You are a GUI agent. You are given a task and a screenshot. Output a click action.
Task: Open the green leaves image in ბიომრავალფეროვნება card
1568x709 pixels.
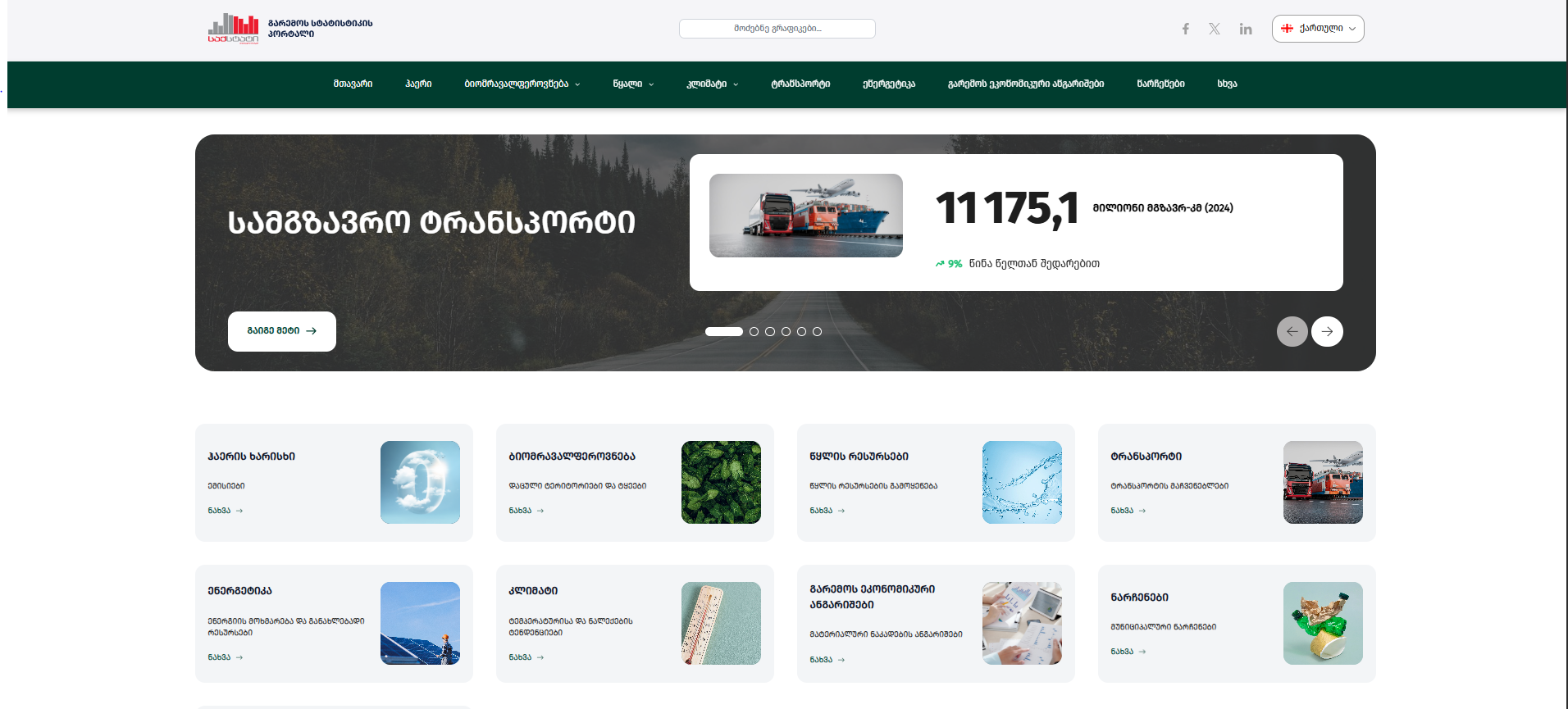tap(721, 482)
